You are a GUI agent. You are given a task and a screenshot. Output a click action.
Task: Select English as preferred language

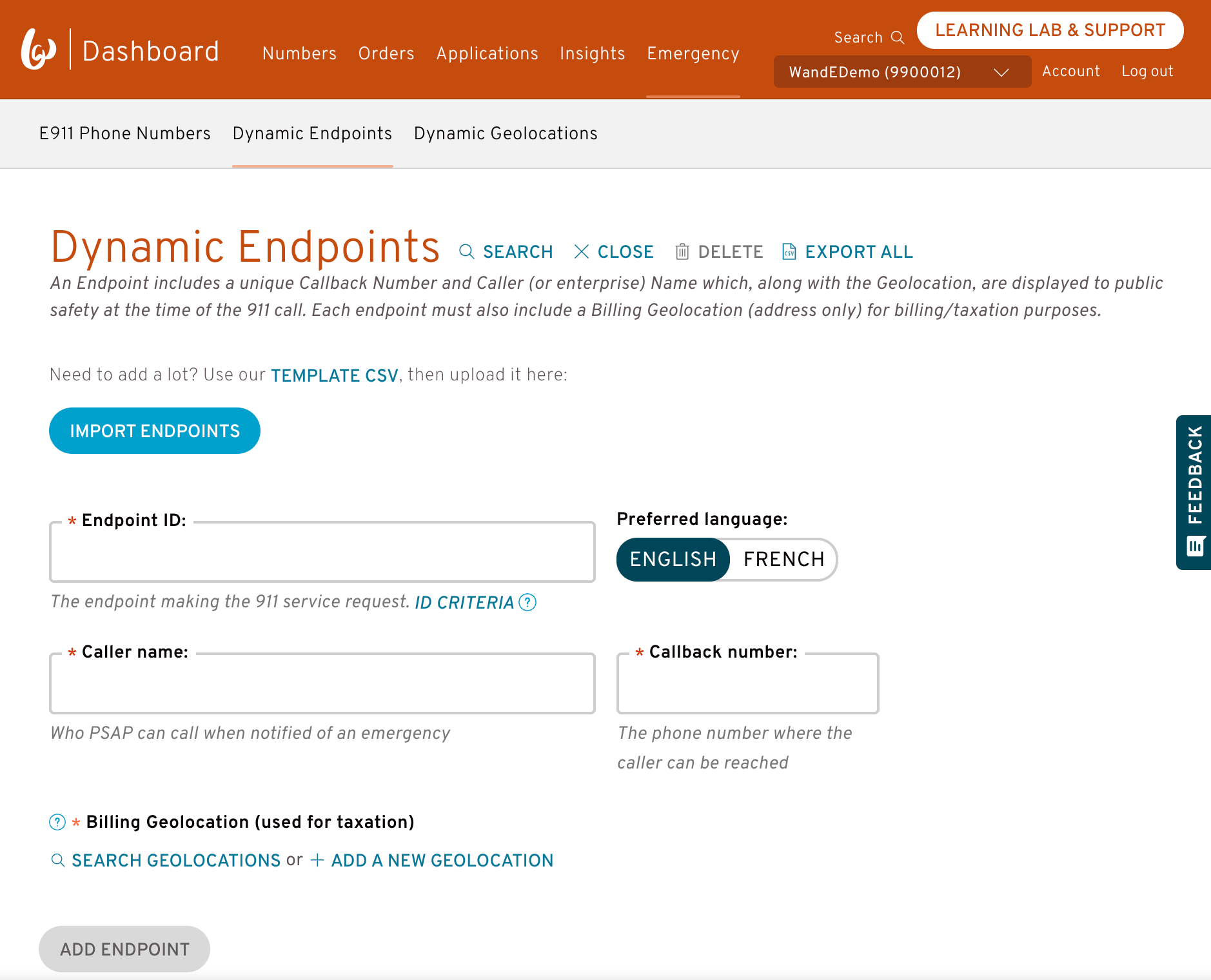(x=673, y=560)
